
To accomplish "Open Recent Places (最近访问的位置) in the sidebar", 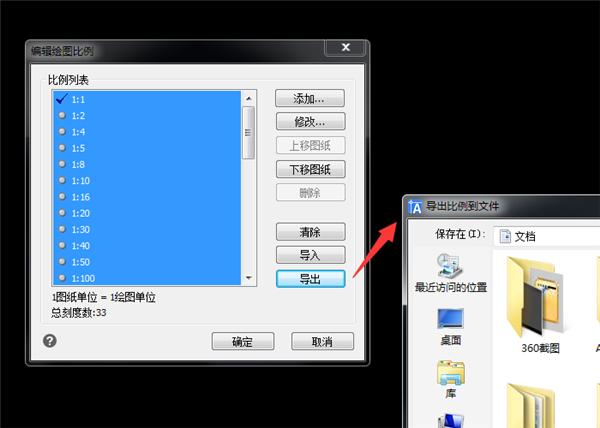I will pyautogui.click(x=450, y=272).
